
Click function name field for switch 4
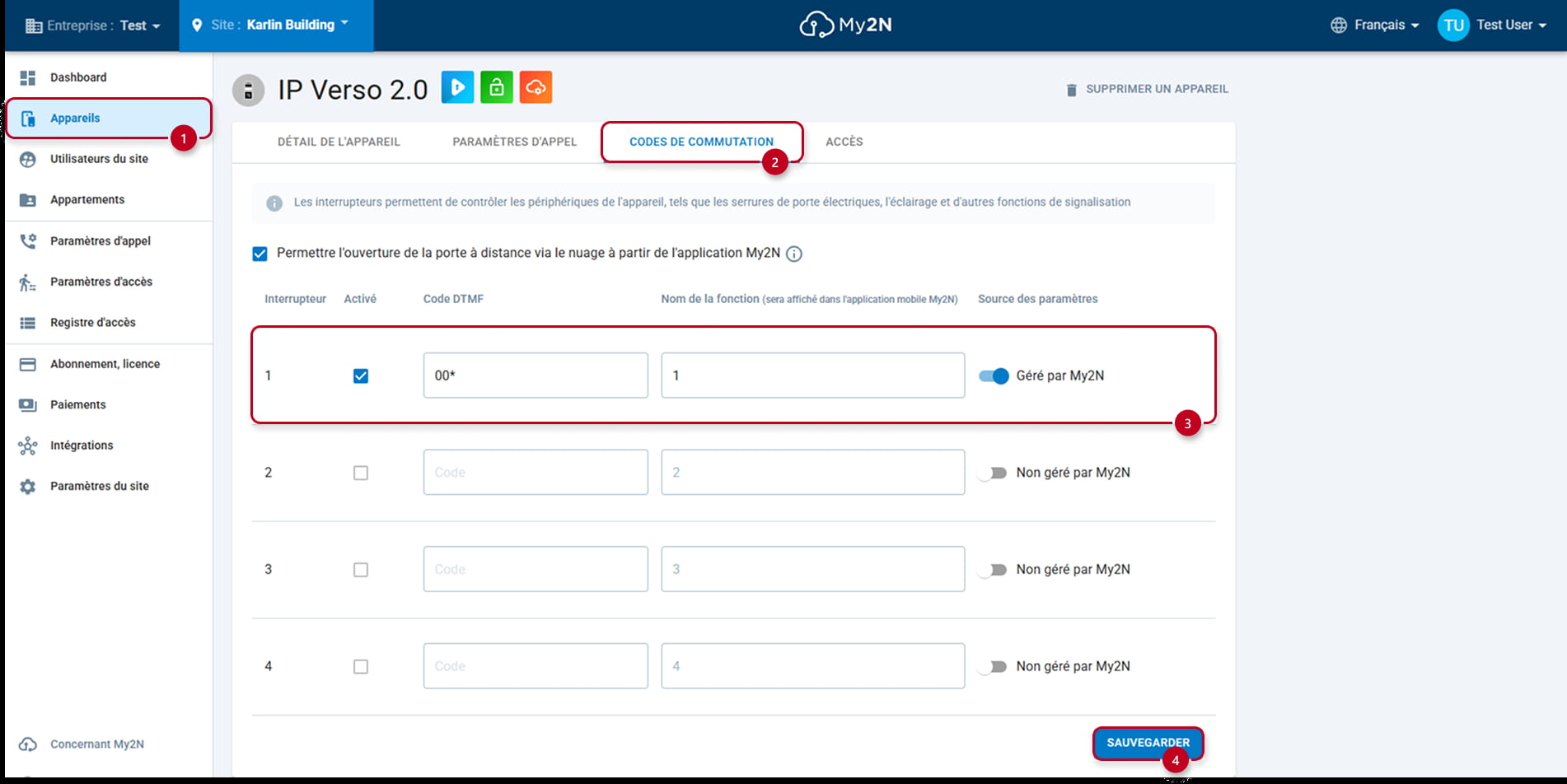(x=812, y=666)
